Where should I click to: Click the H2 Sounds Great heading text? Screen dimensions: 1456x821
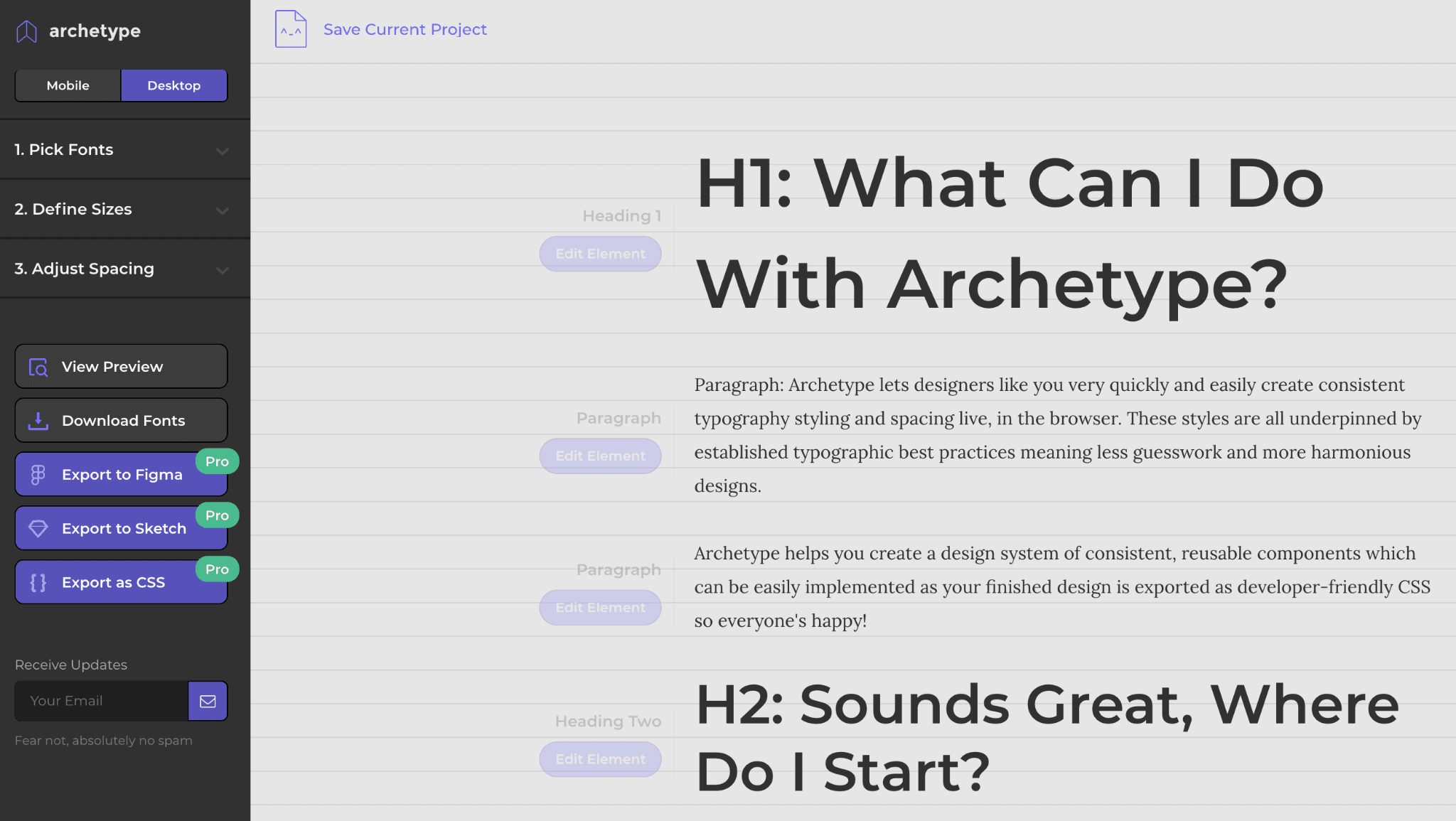click(x=1047, y=738)
